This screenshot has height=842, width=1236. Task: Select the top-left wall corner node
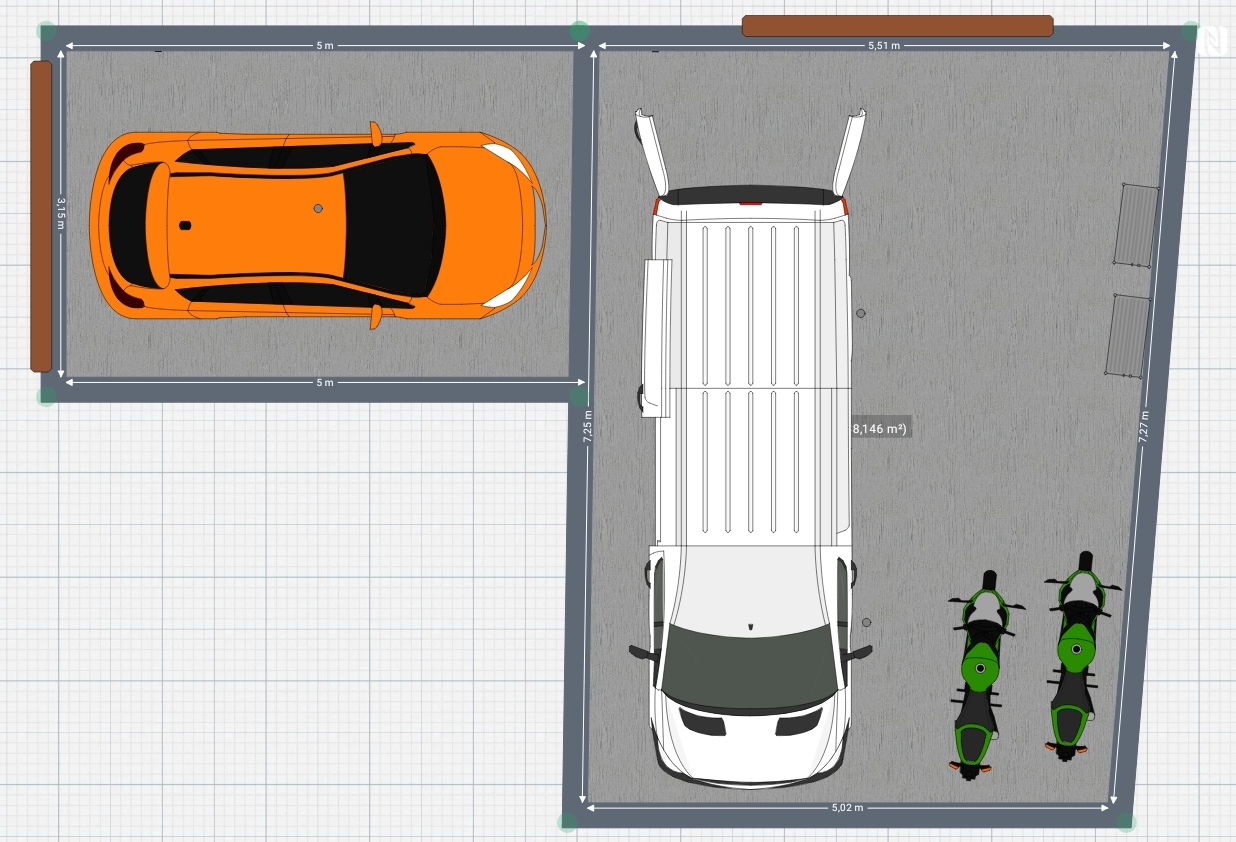click(x=47, y=31)
